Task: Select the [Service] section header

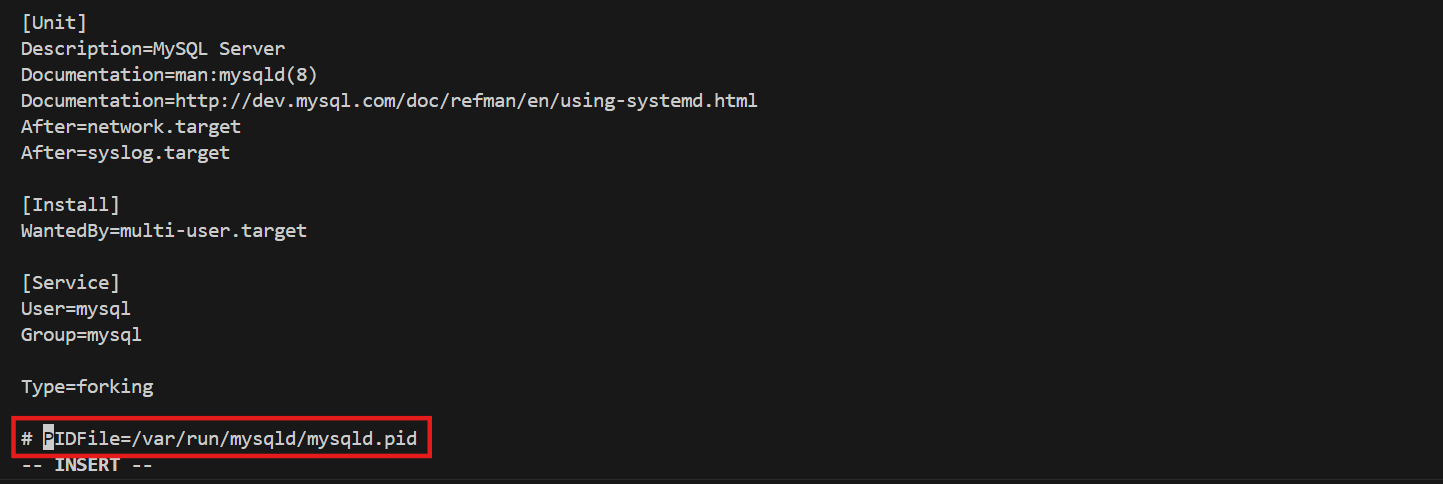Action: point(70,282)
